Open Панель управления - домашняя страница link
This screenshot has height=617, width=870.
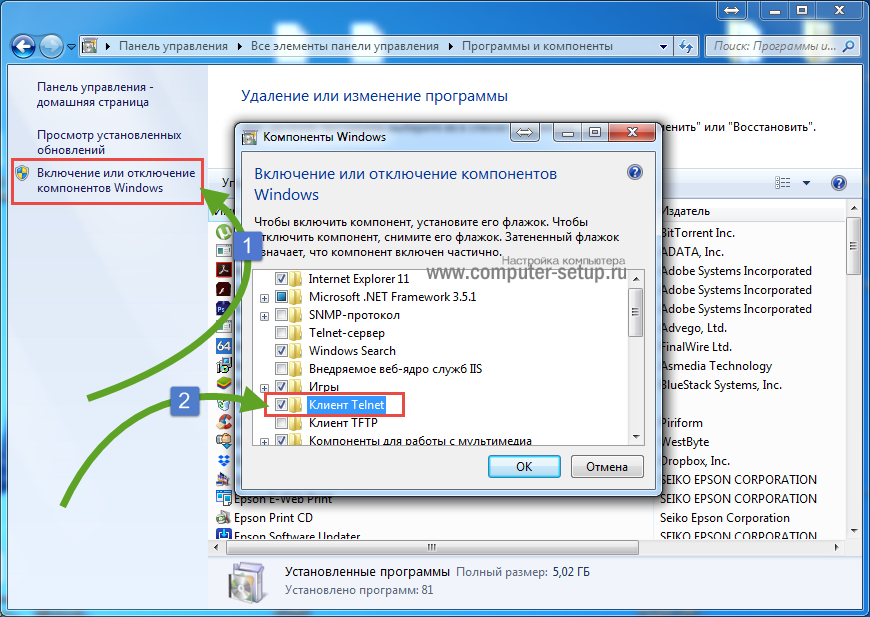95,94
